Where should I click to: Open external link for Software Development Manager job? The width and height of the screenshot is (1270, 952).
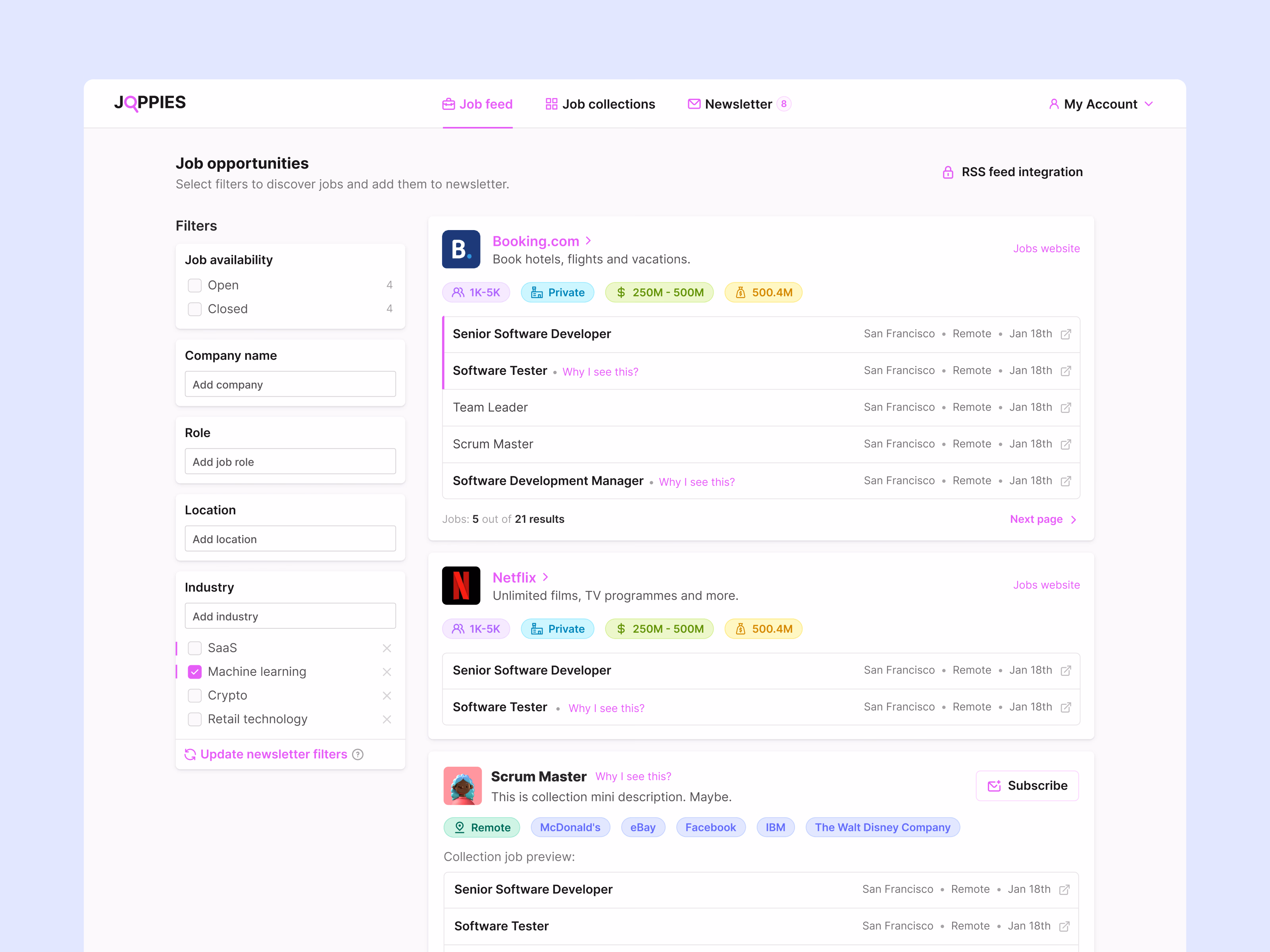[x=1066, y=481]
